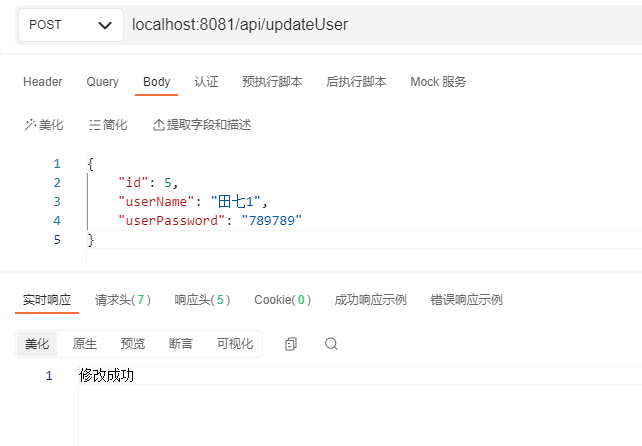This screenshot has width=642, height=446.
Task: Open the 后执行脚本 tab
Action: click(x=356, y=82)
